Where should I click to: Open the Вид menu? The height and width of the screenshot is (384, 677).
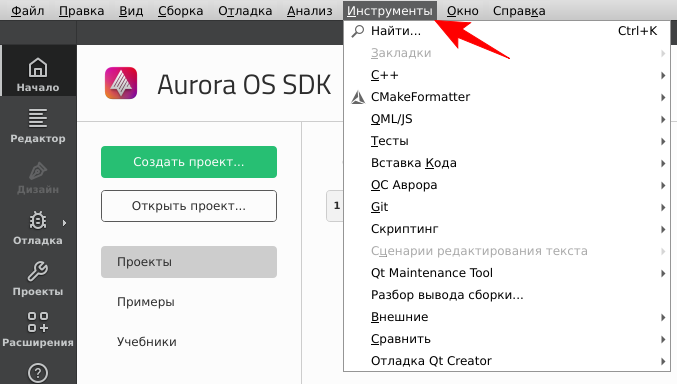point(131,10)
